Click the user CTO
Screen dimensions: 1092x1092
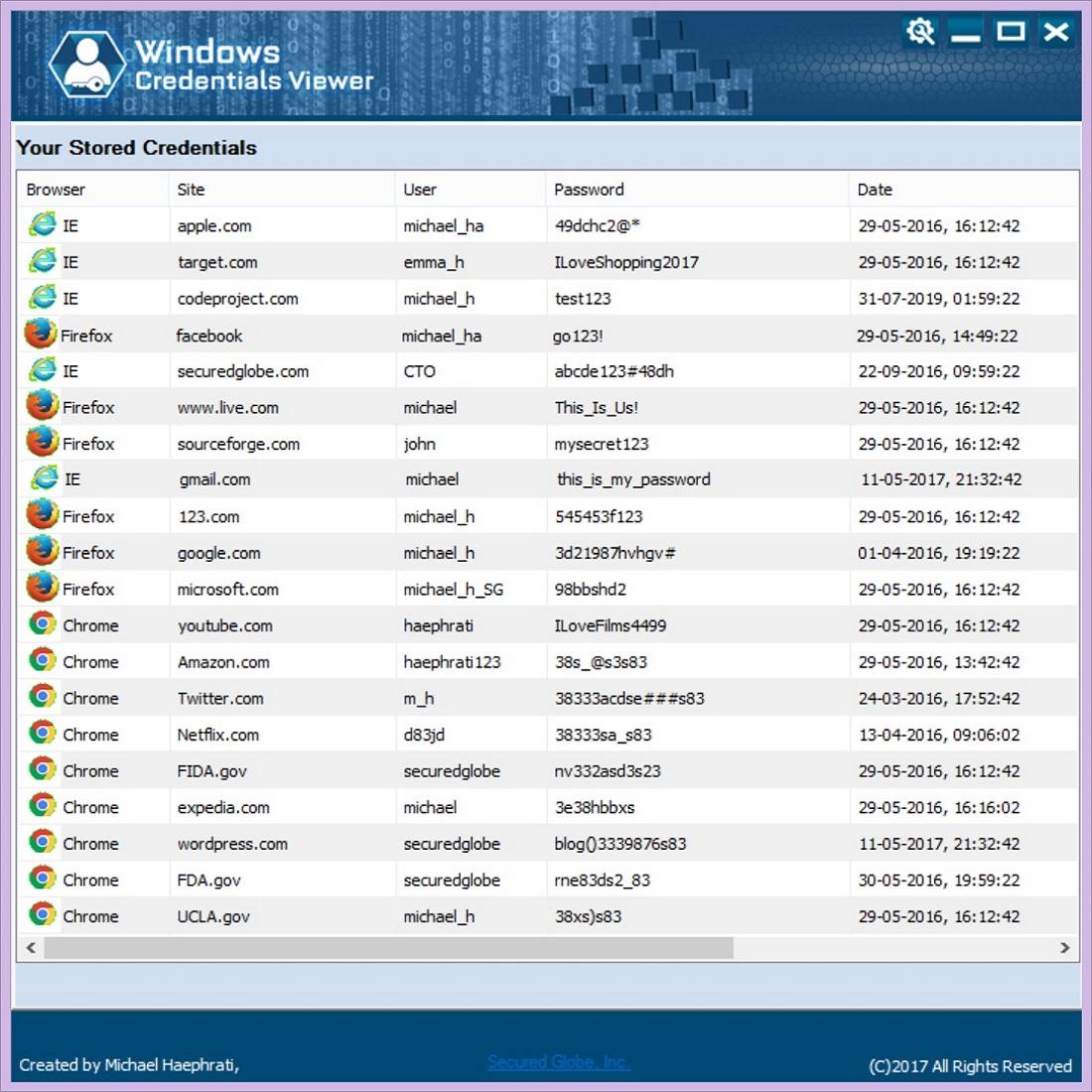[419, 371]
